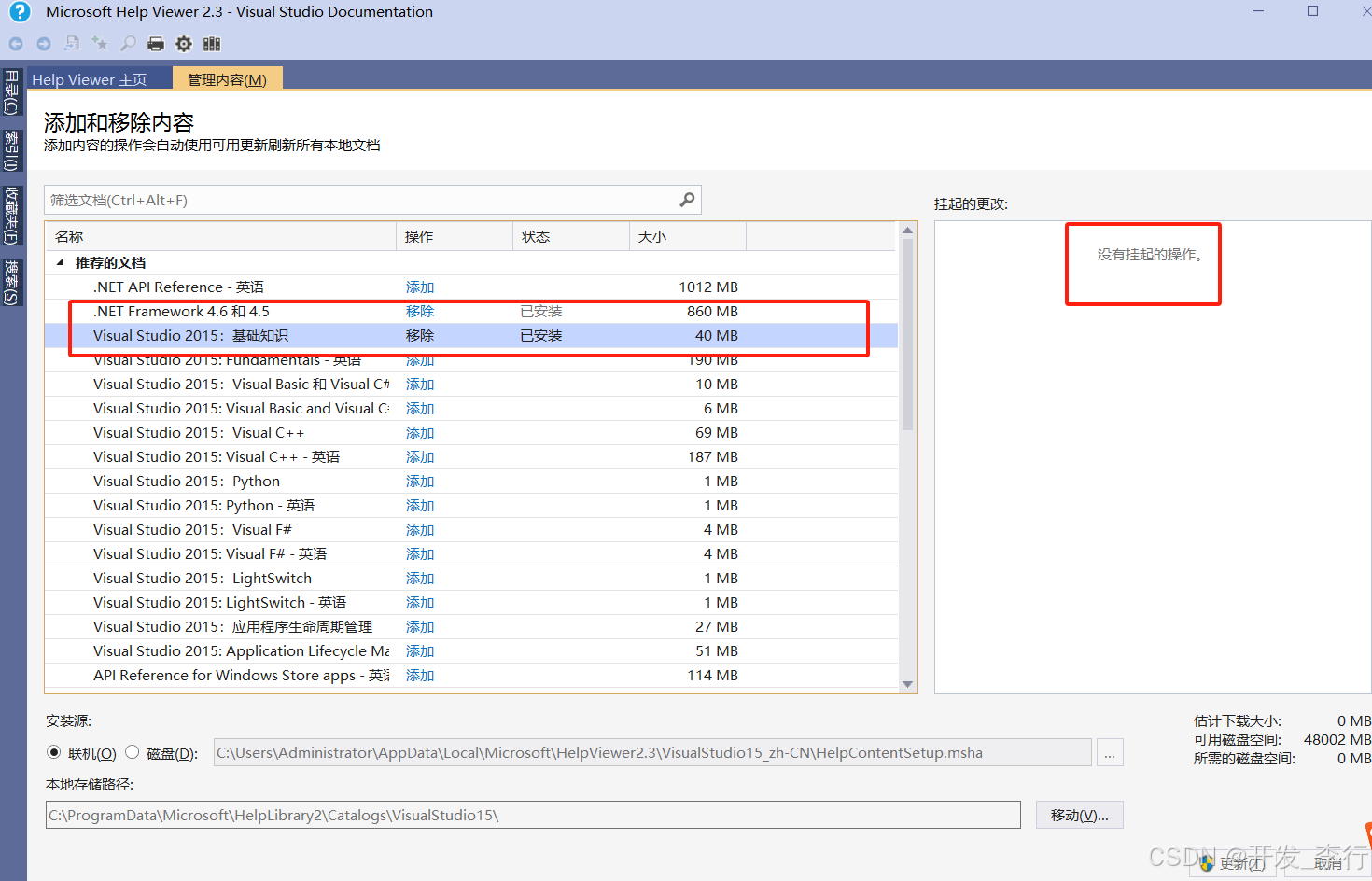The width and height of the screenshot is (1372, 881).
Task: Select the 'Visual Studio 2015: Python' row name
Action: click(x=187, y=482)
